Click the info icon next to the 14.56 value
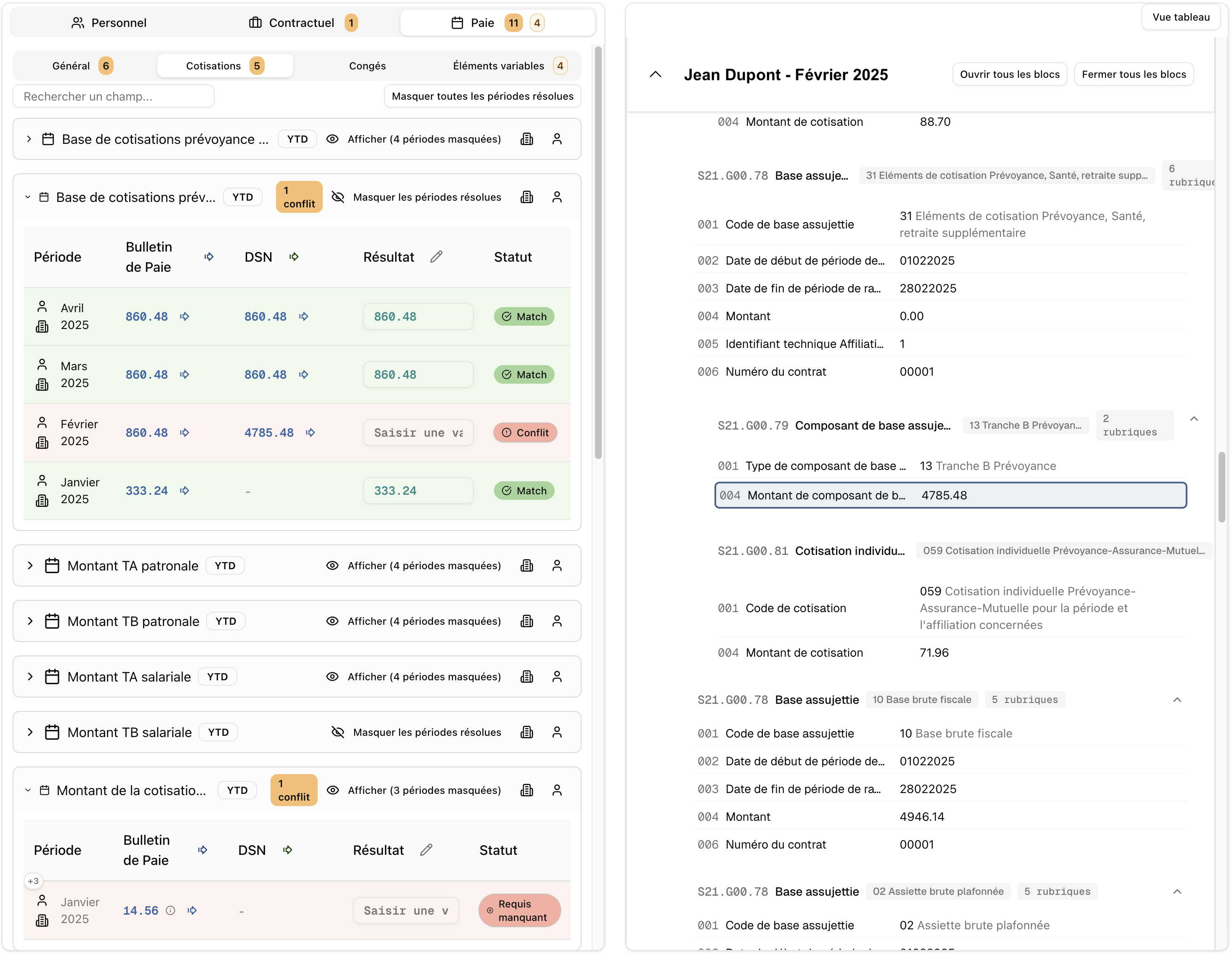1232x955 pixels. click(171, 910)
